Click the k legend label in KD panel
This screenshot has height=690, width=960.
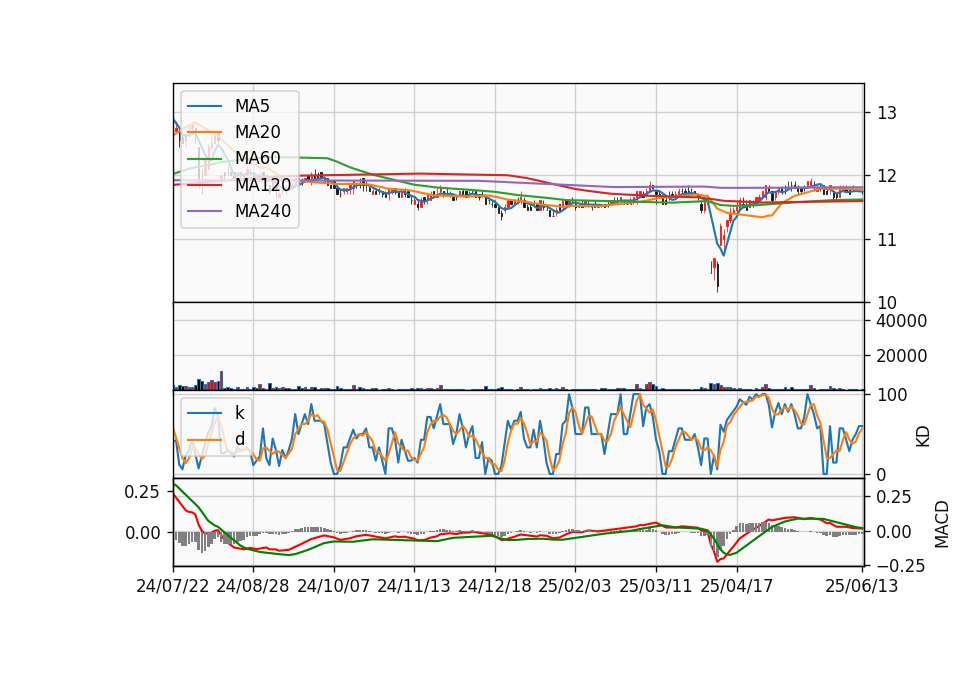tap(239, 413)
